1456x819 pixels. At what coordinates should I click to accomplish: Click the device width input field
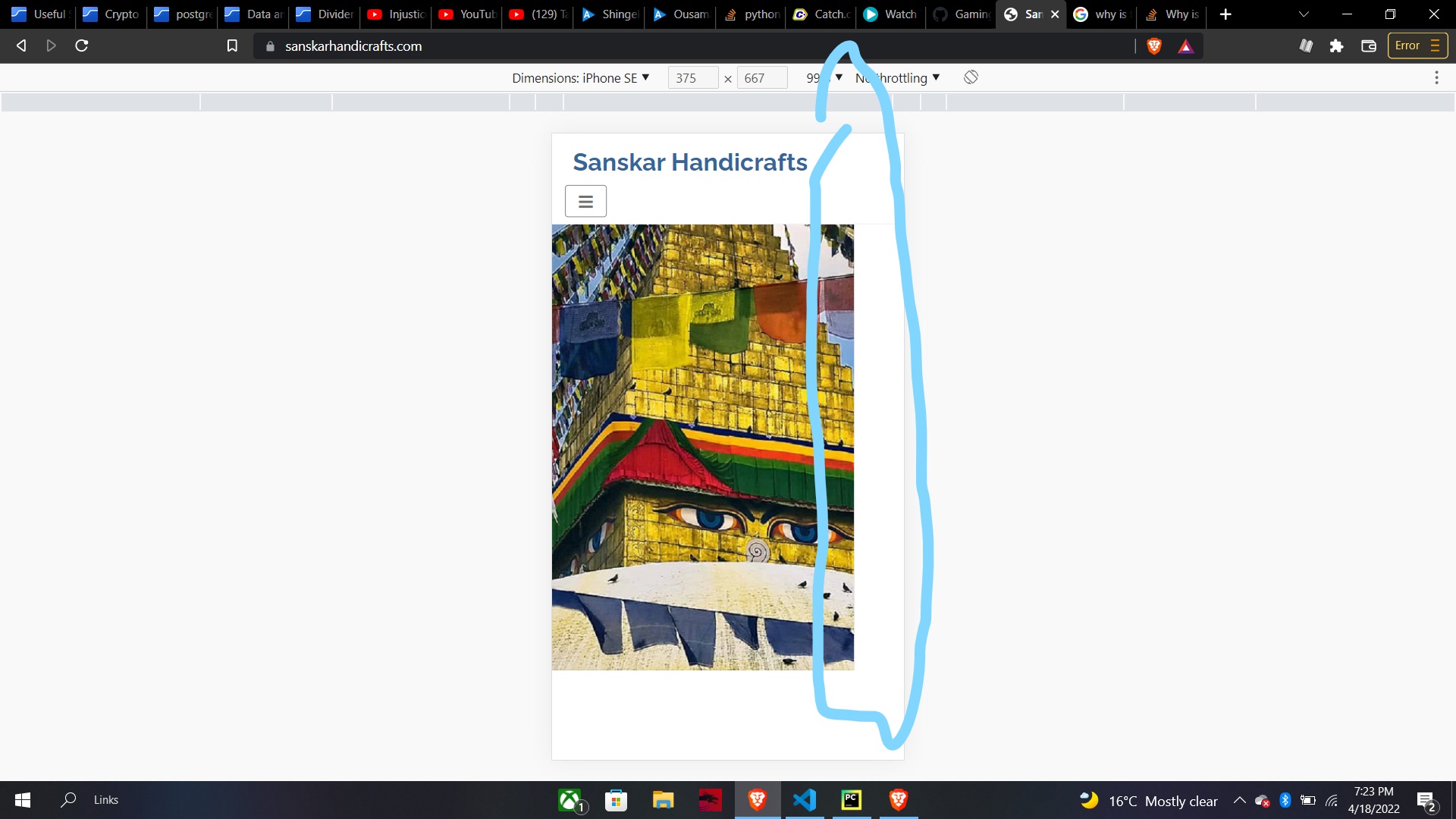pos(691,78)
